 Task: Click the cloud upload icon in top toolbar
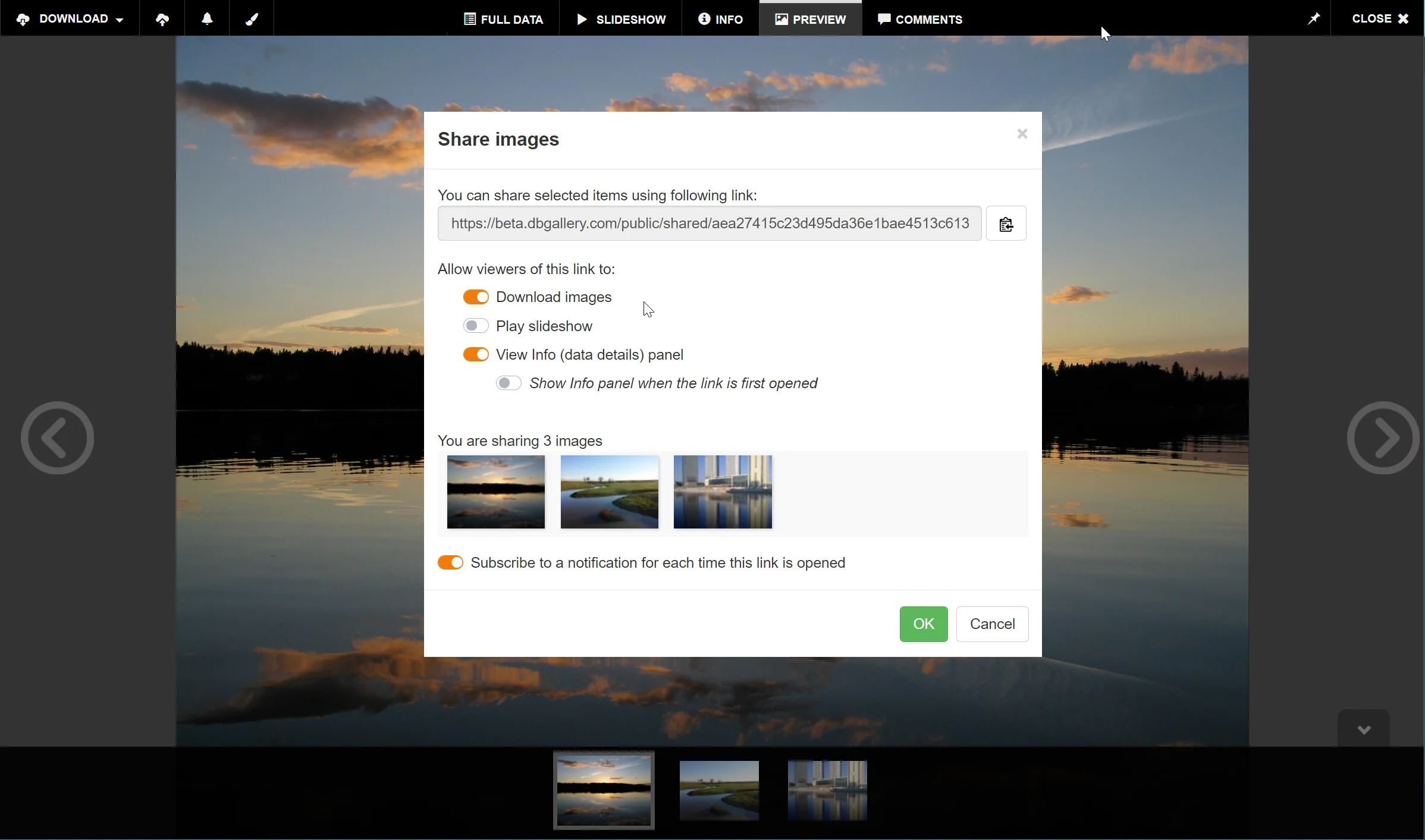click(162, 19)
